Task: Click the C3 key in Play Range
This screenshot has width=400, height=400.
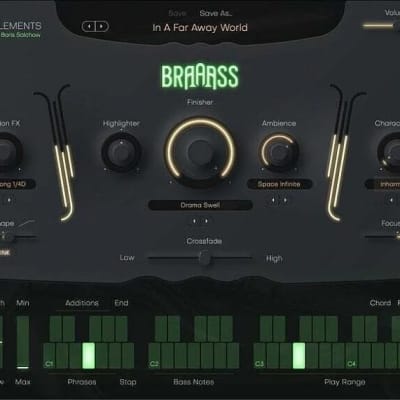Action: pyautogui.click(x=259, y=356)
